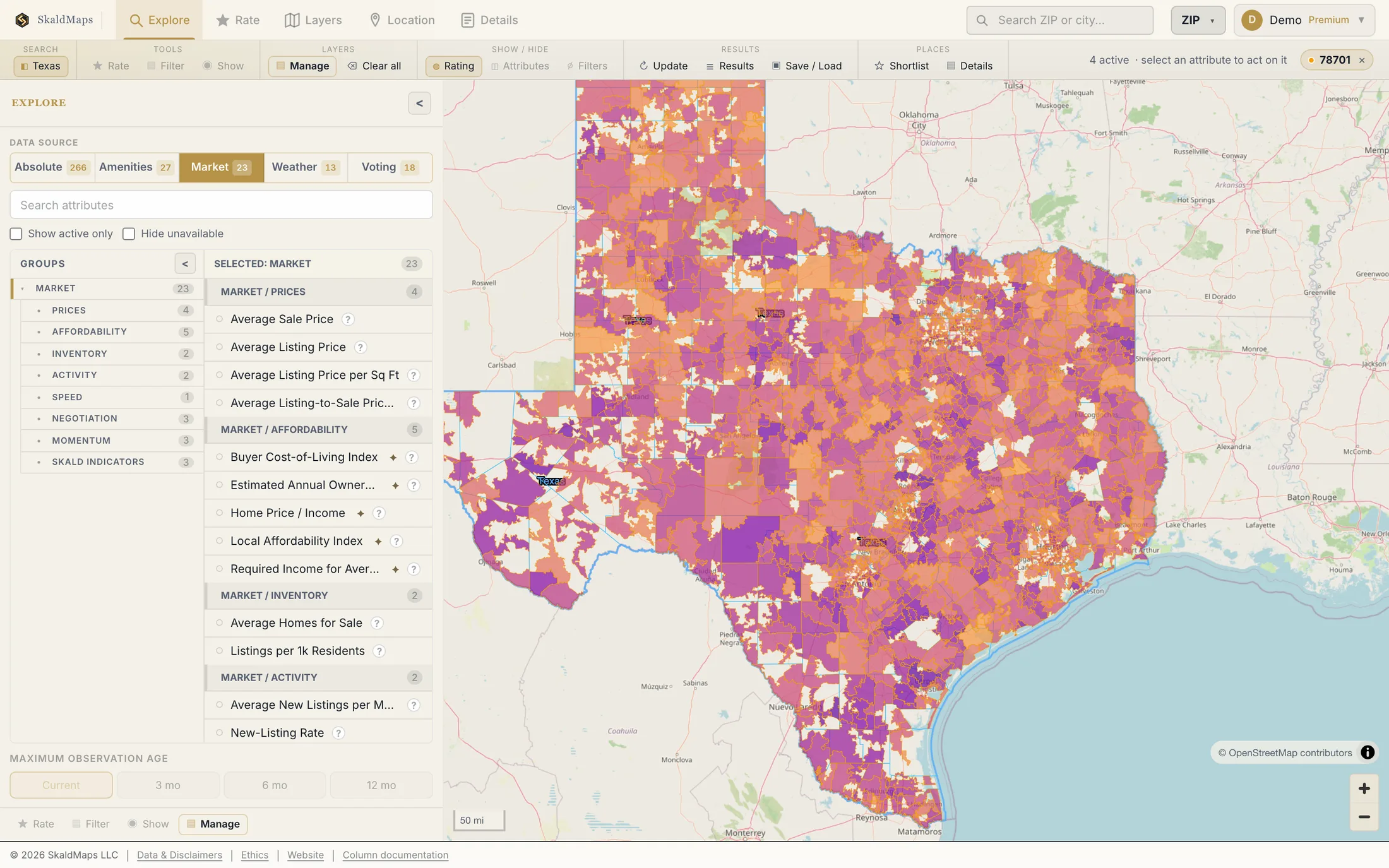This screenshot has width=1389, height=868.
Task: Select 3 mo maximum observation age
Action: 168,785
